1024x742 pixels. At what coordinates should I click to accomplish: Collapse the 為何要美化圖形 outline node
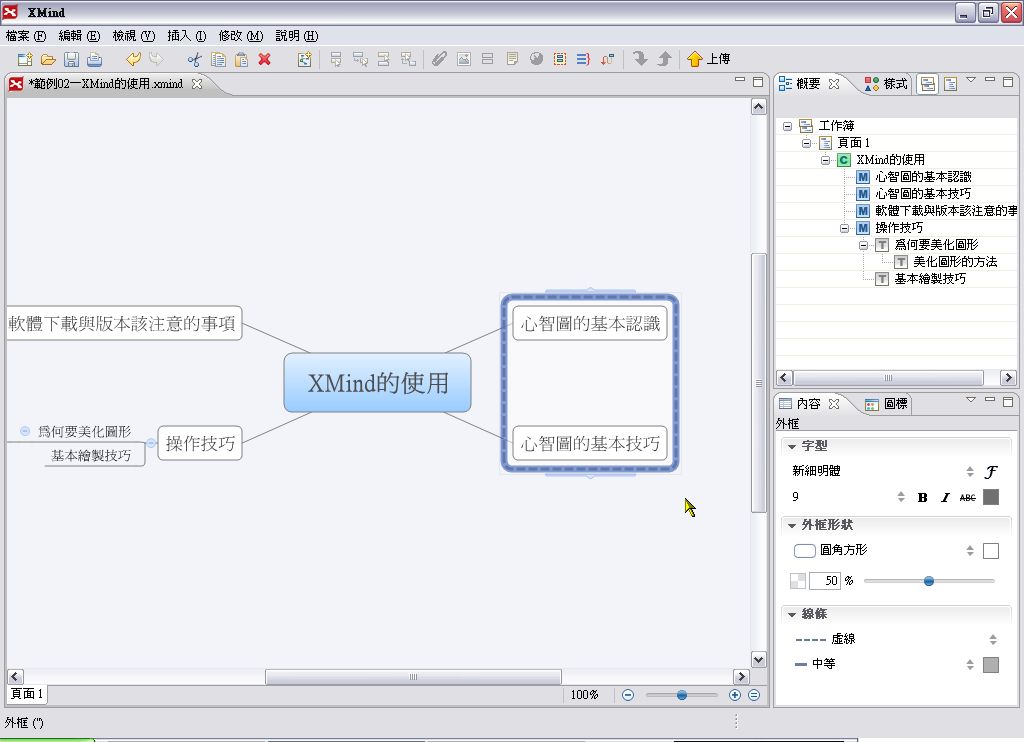(x=863, y=245)
